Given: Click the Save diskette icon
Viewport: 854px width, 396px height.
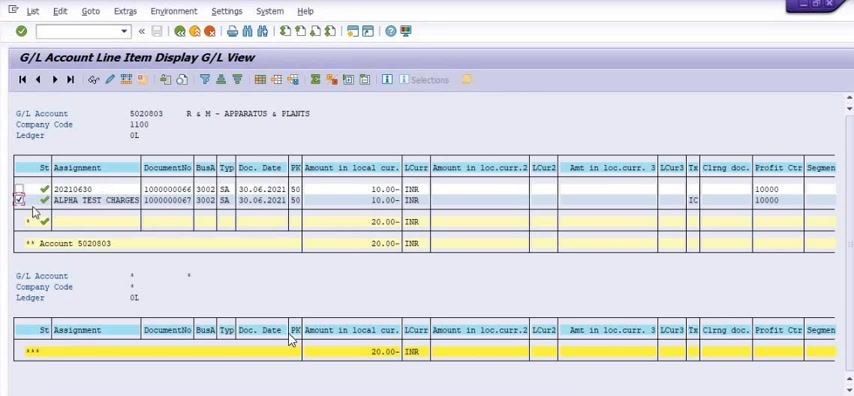Looking at the screenshot, I should [x=157, y=32].
